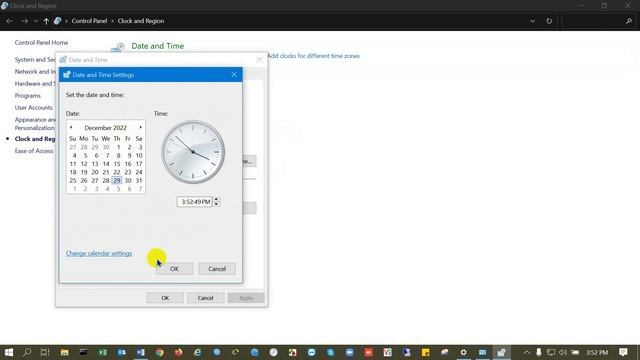Open Control Panel Home link
640x360 pixels.
(41, 42)
